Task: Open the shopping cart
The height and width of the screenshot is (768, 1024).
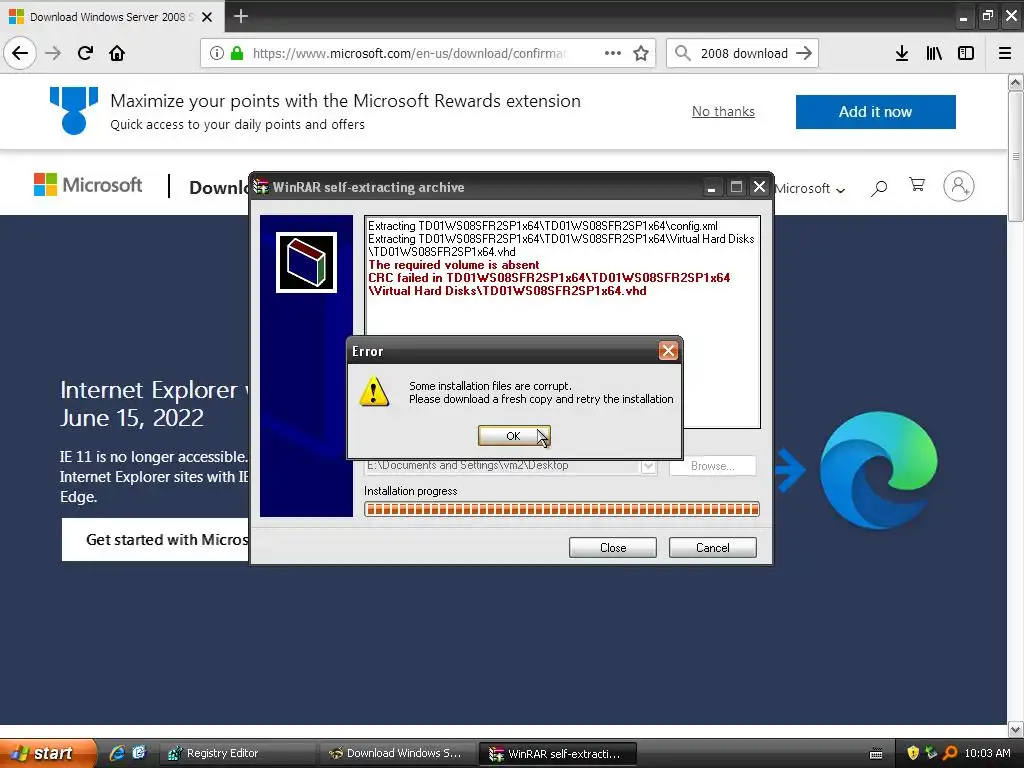Action: [917, 185]
